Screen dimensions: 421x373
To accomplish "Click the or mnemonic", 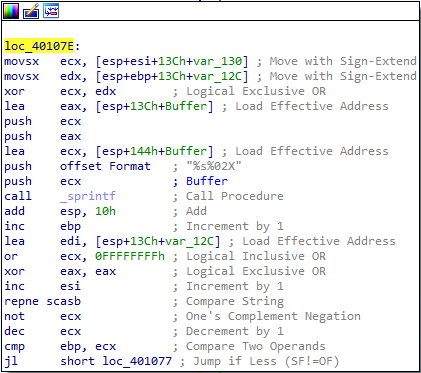I will 11,257.
